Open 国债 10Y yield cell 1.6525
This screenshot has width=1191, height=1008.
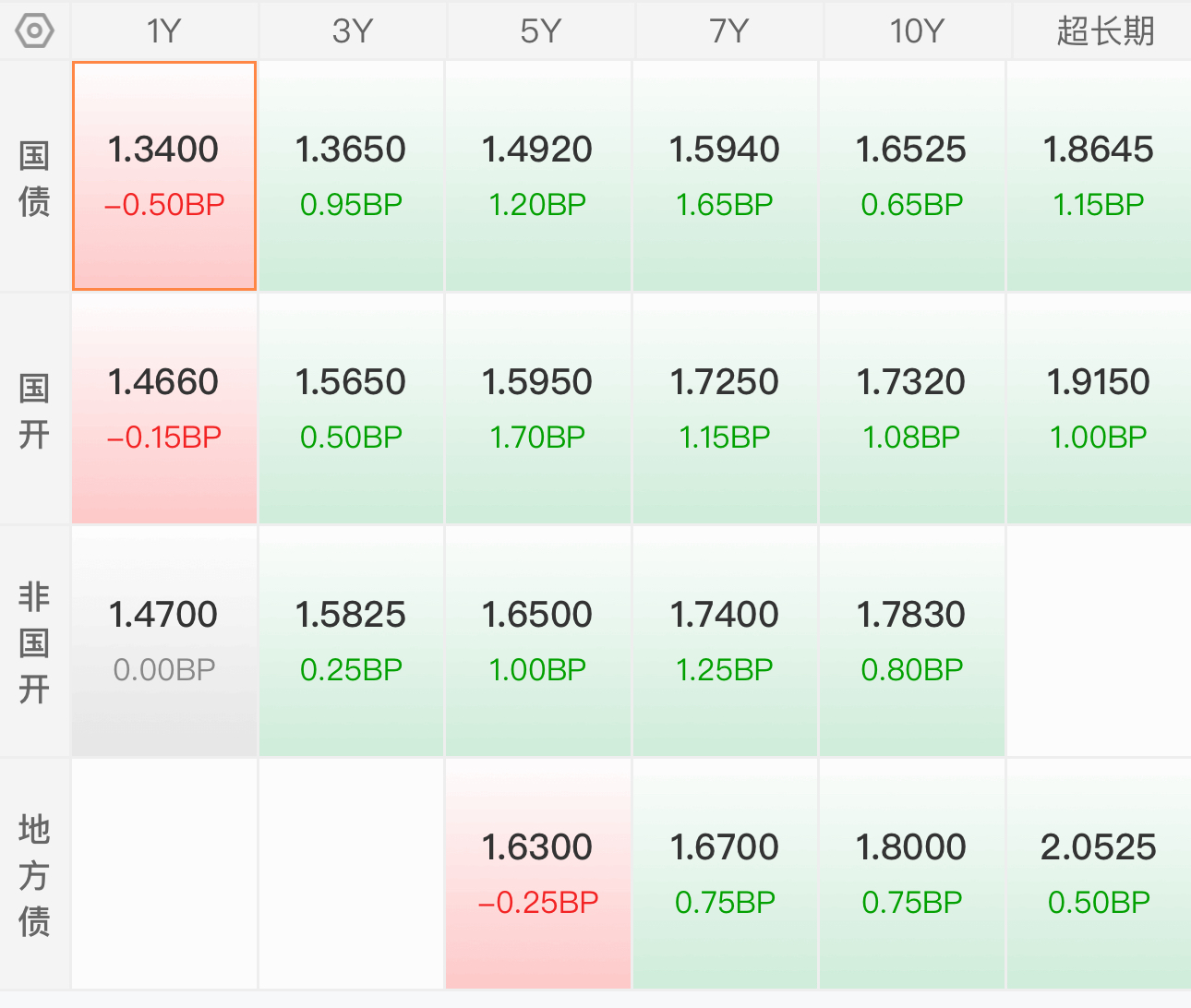(911, 176)
